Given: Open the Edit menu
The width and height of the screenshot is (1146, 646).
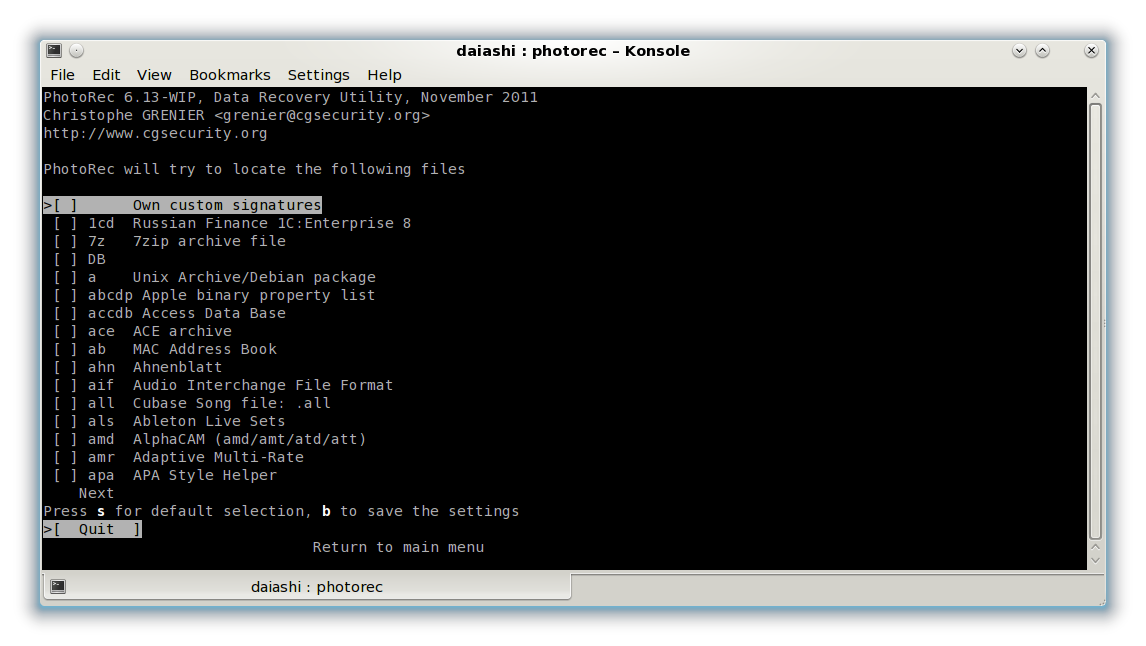Looking at the screenshot, I should tap(106, 75).
